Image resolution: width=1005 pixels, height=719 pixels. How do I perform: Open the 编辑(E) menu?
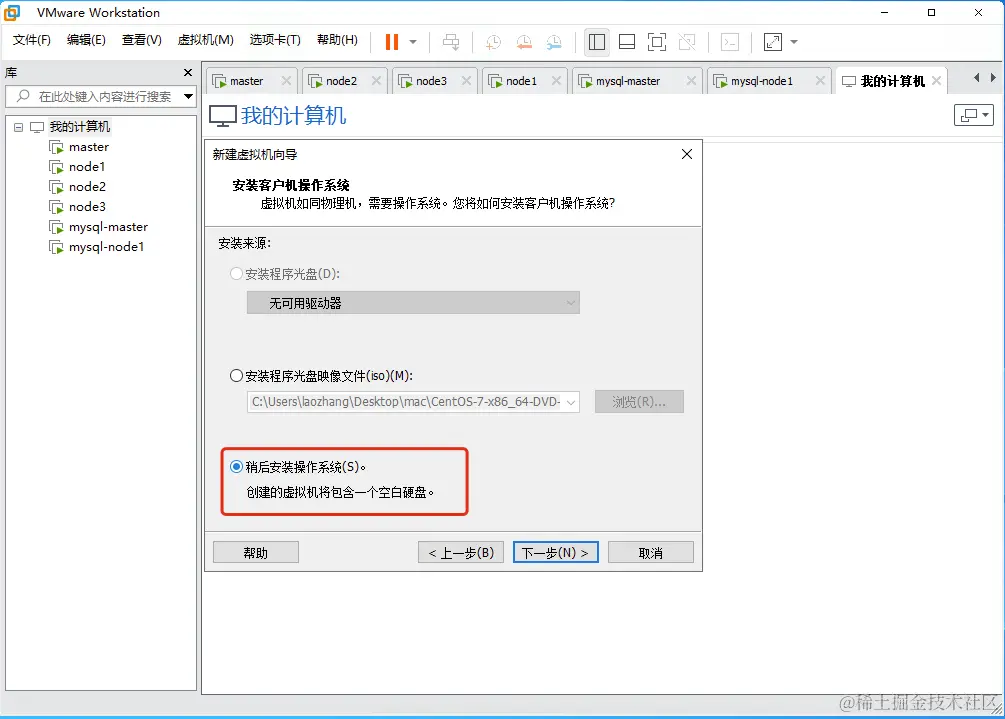(86, 40)
